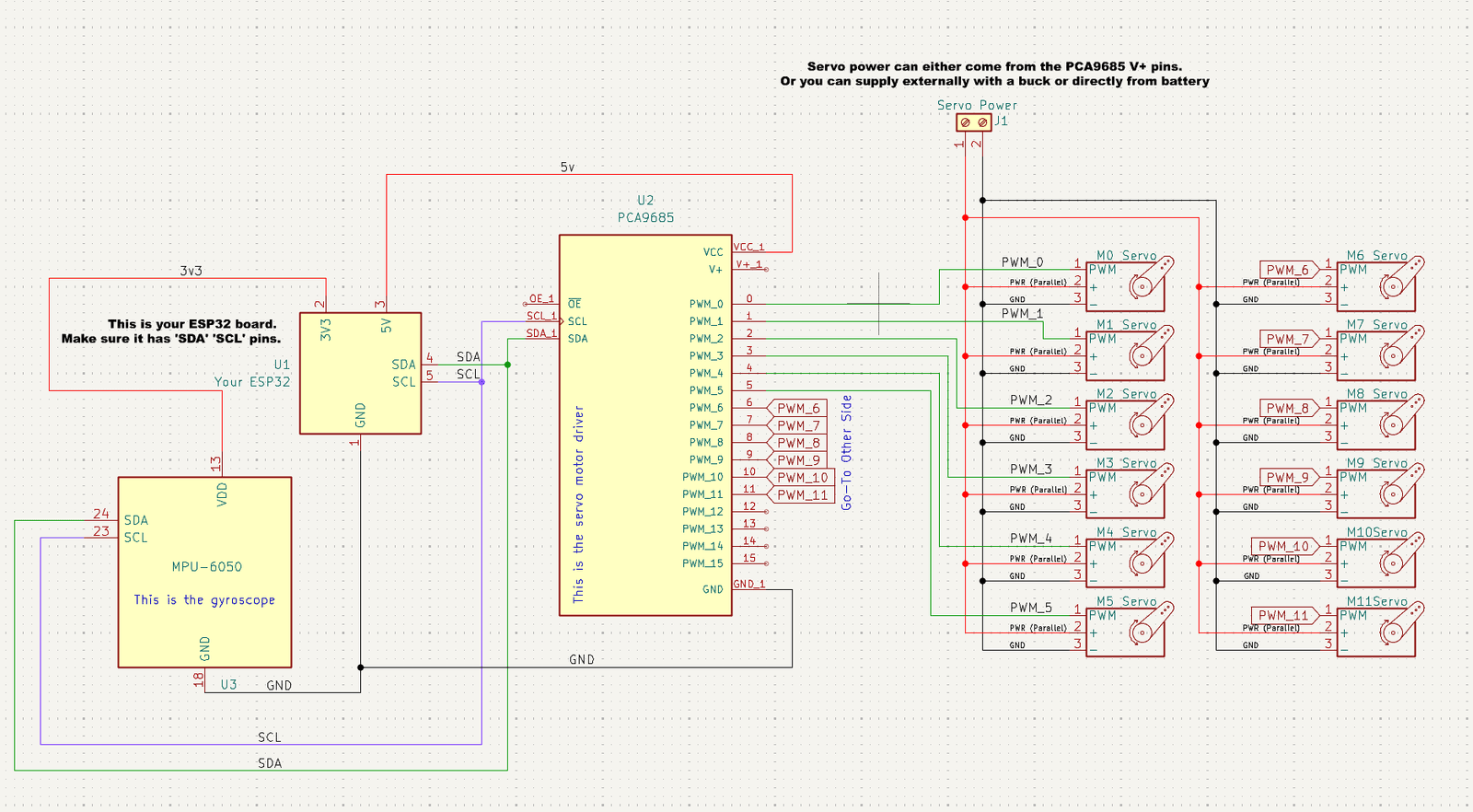Select the 'PWM_15' pin name in U2
1473x812 pixels.
(702, 563)
